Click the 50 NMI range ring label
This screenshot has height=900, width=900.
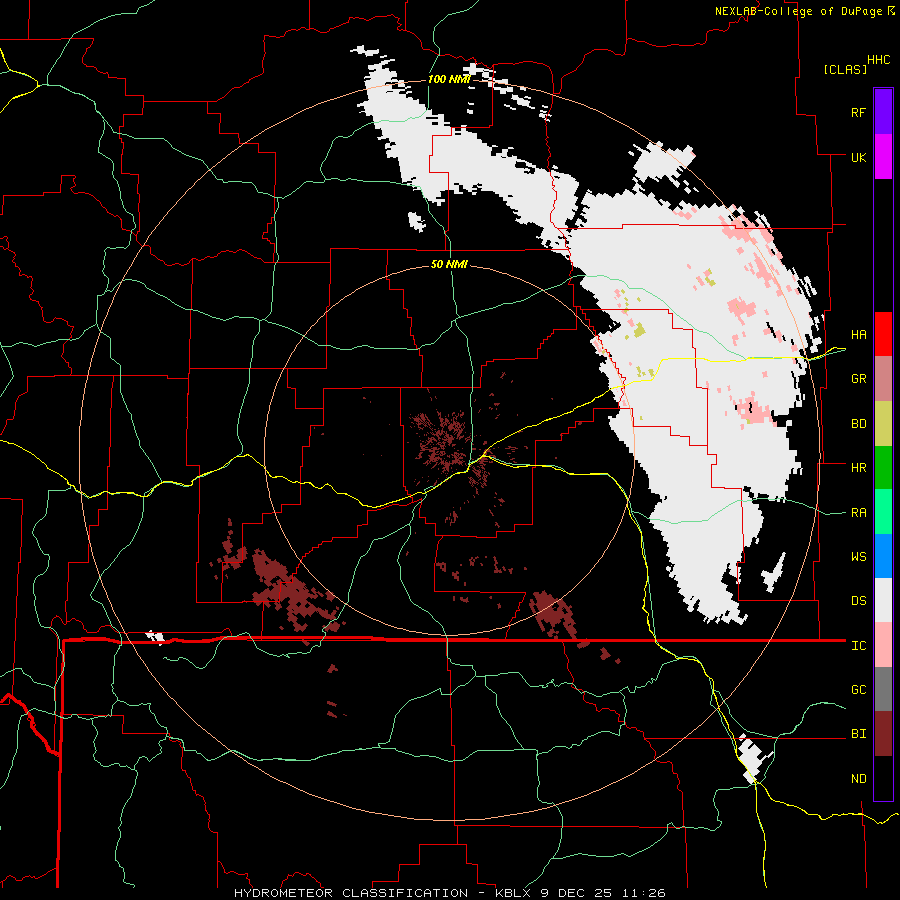[x=449, y=264]
